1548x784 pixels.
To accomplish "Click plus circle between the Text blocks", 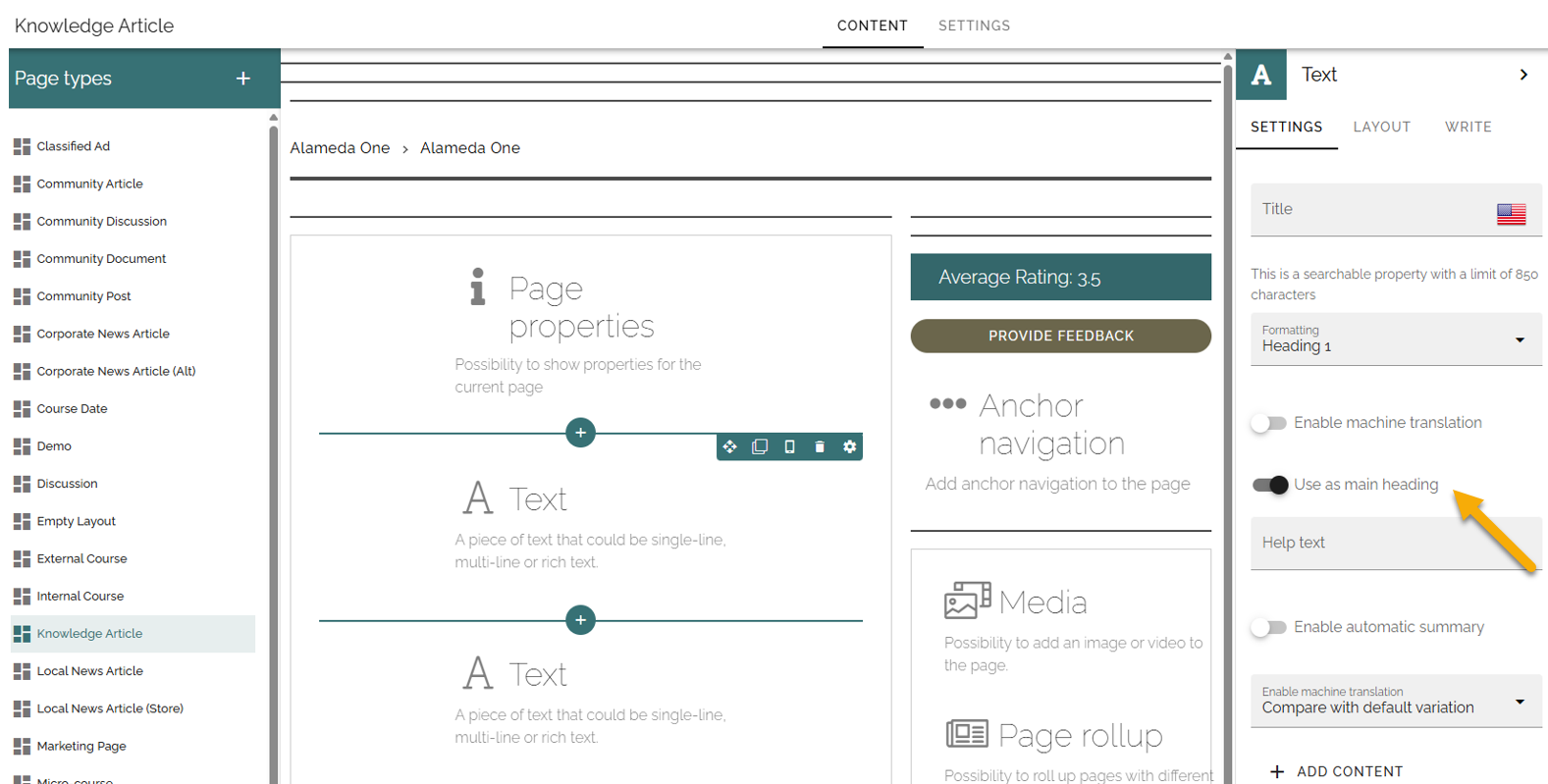I will [581, 620].
